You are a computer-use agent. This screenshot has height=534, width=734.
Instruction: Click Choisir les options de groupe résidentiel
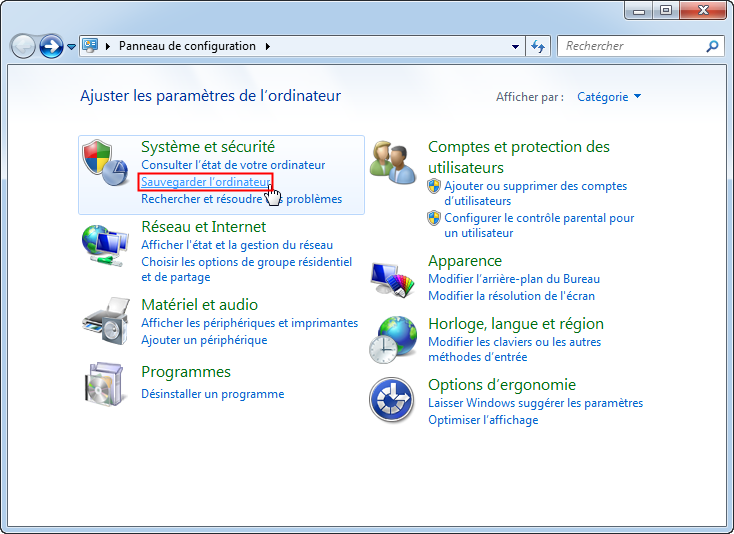pos(247,270)
